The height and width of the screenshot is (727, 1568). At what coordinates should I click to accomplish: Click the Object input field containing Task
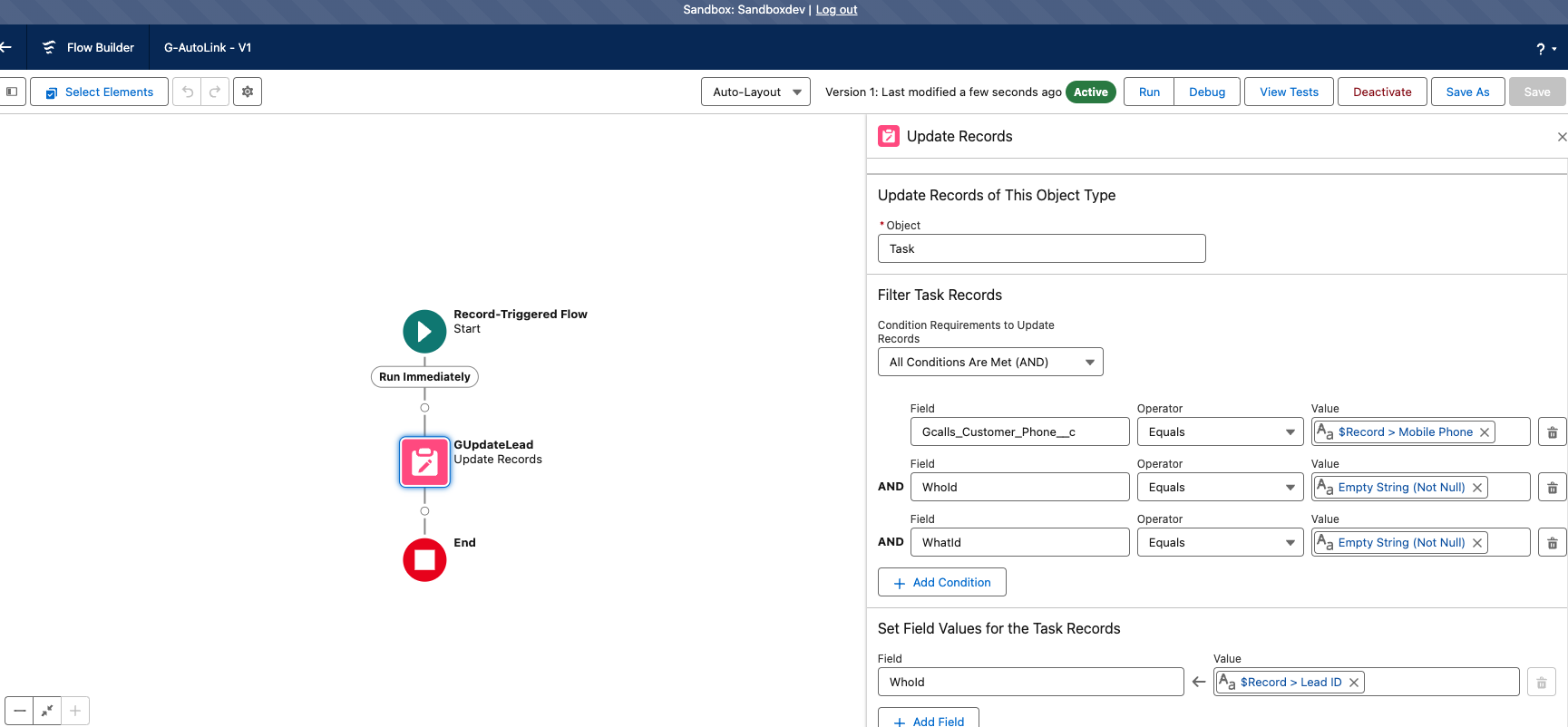pos(1041,248)
